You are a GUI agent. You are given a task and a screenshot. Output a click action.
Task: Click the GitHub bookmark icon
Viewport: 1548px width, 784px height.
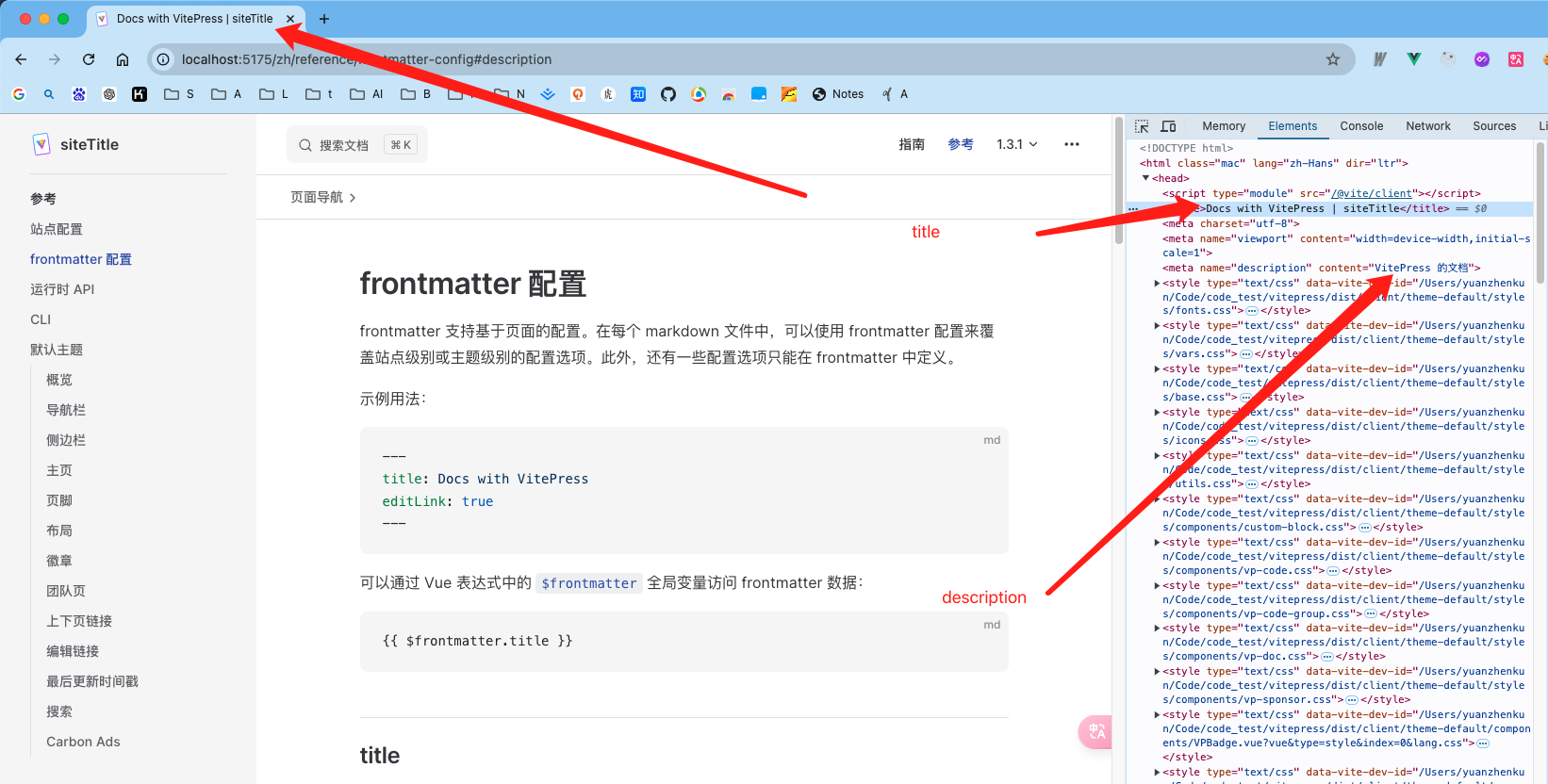[668, 94]
